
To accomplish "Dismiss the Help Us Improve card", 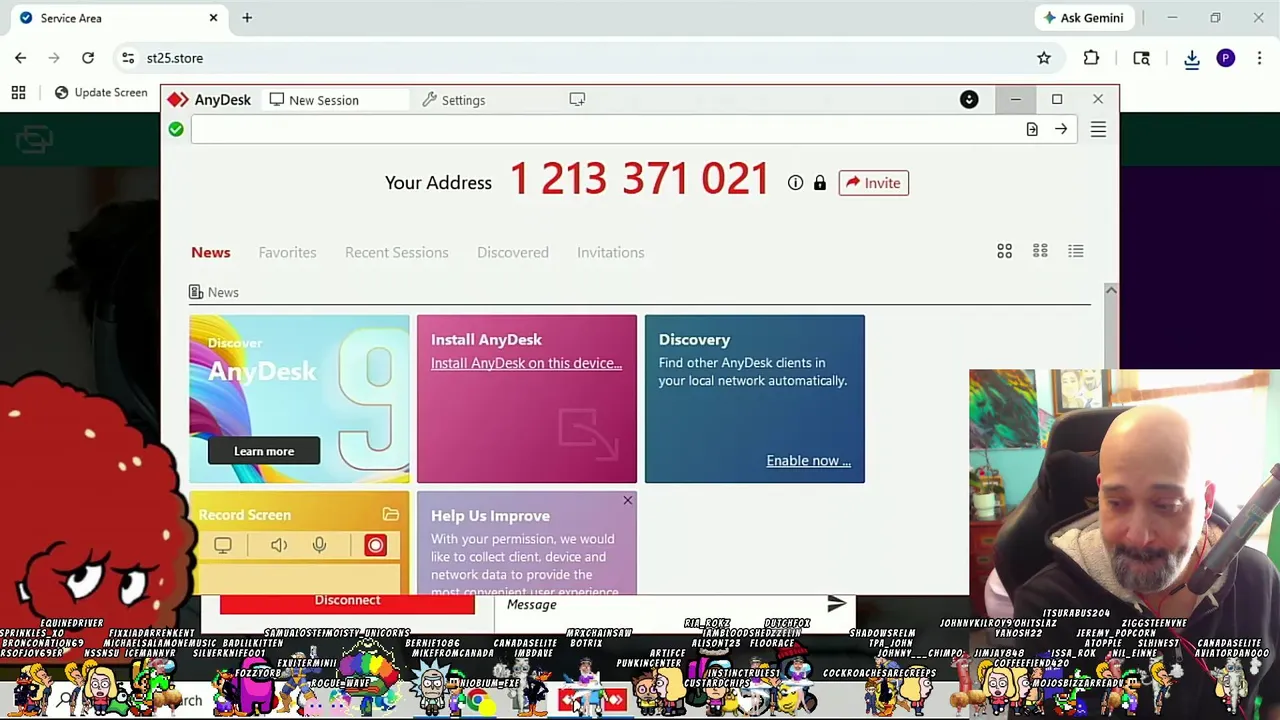I will click(x=627, y=500).
